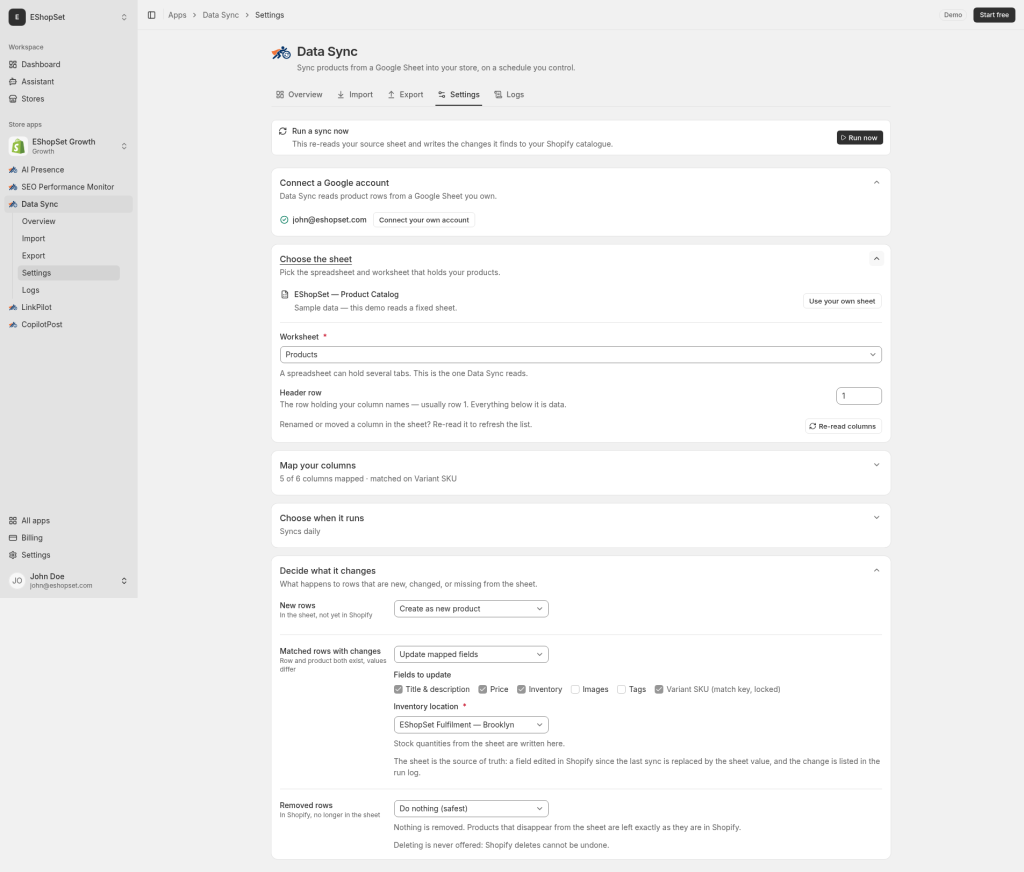
Task: Enable the Tags checkbox
Action: point(622,690)
